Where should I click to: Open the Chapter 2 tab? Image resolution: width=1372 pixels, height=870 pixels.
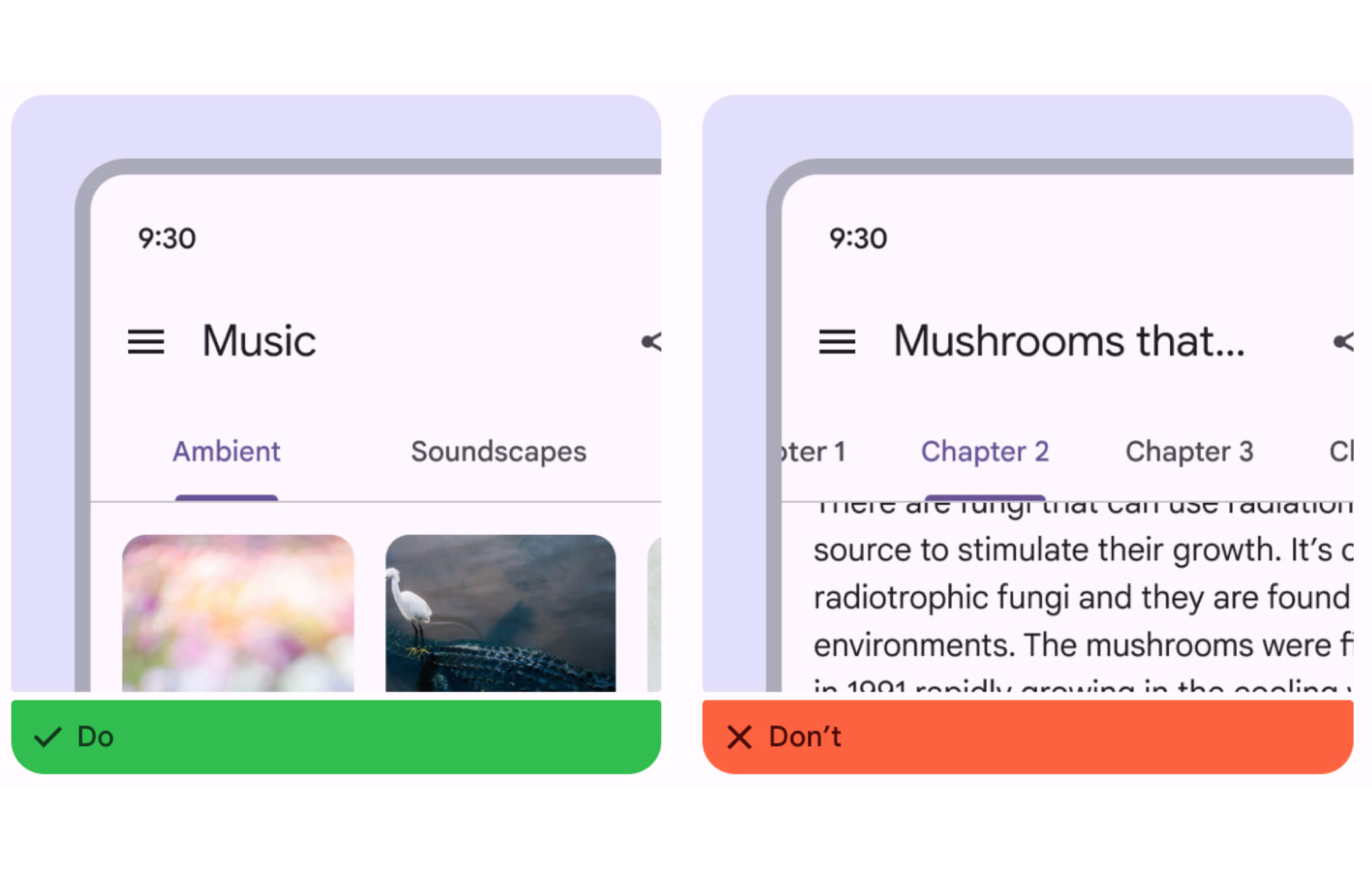coord(985,451)
